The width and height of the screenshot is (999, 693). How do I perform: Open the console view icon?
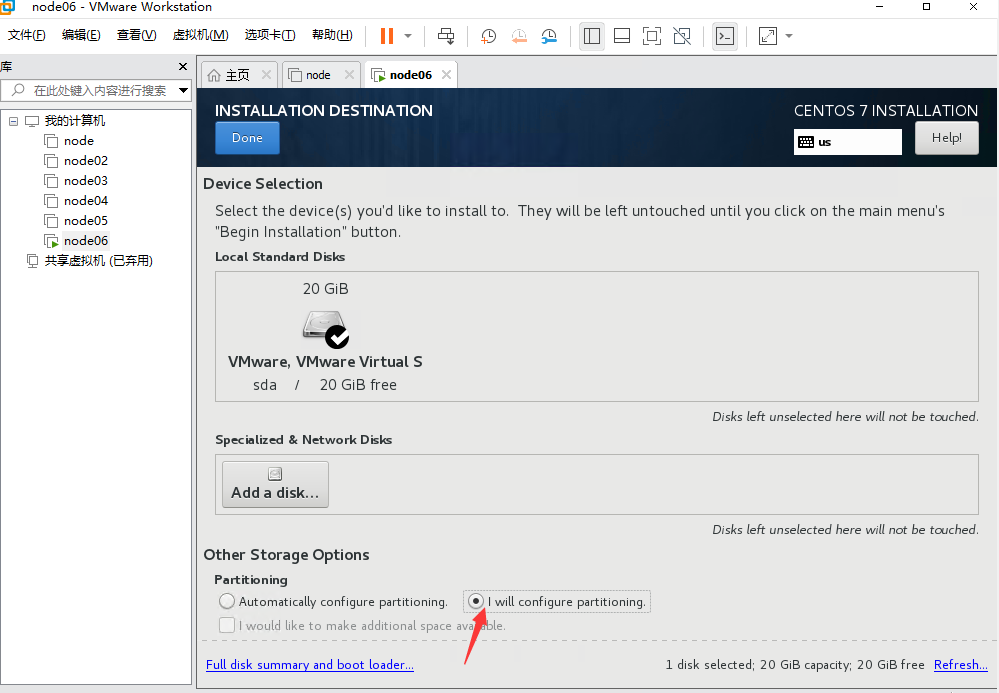point(725,36)
